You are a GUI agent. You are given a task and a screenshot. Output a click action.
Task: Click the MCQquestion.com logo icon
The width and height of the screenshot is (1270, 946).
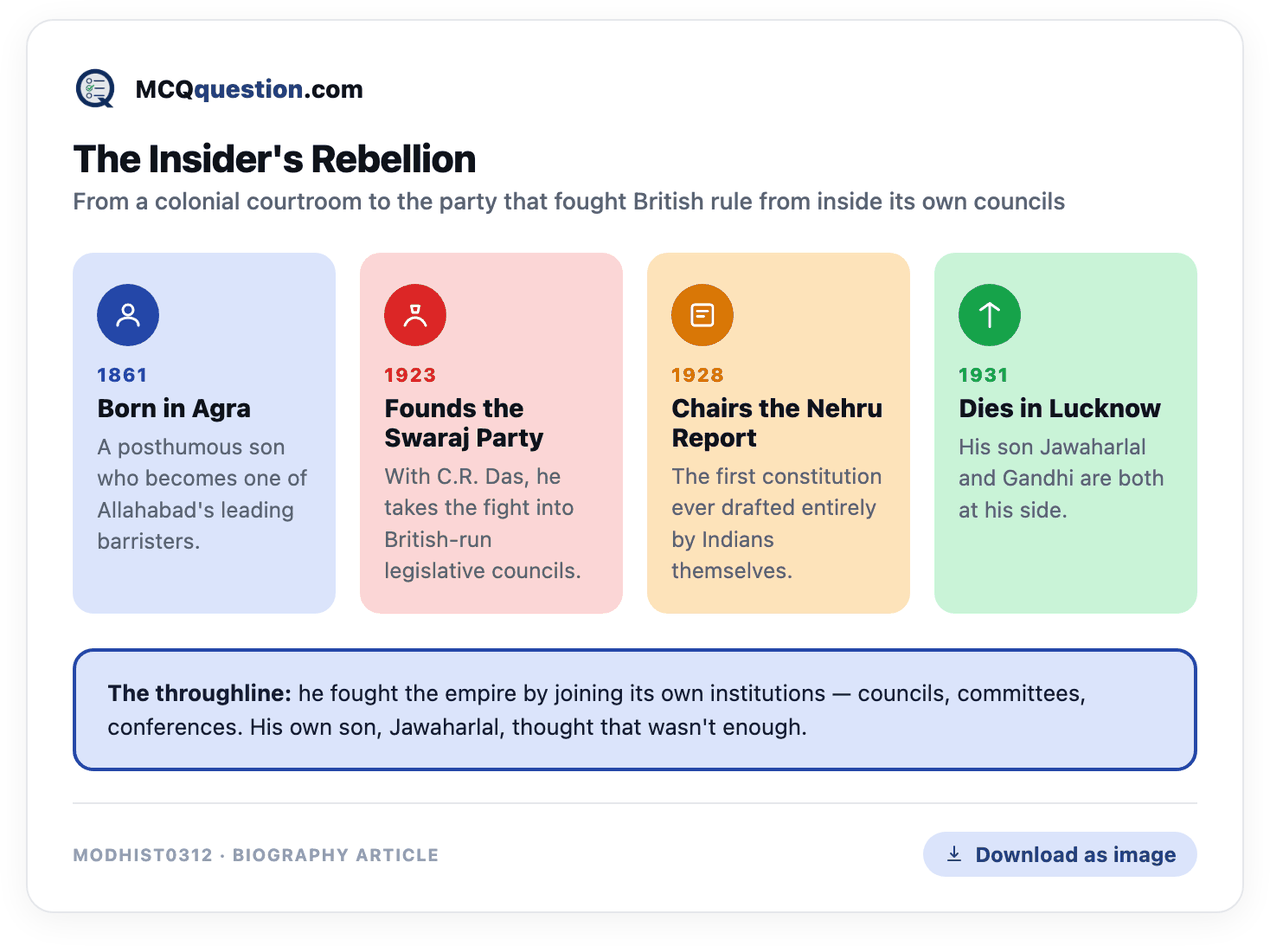(x=96, y=89)
